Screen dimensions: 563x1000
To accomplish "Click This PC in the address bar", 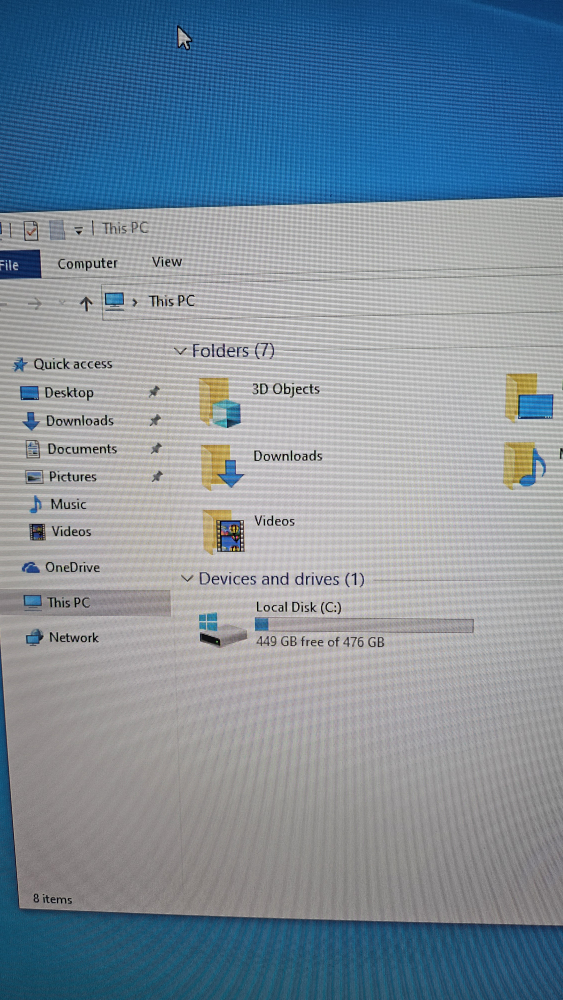I will coord(172,301).
